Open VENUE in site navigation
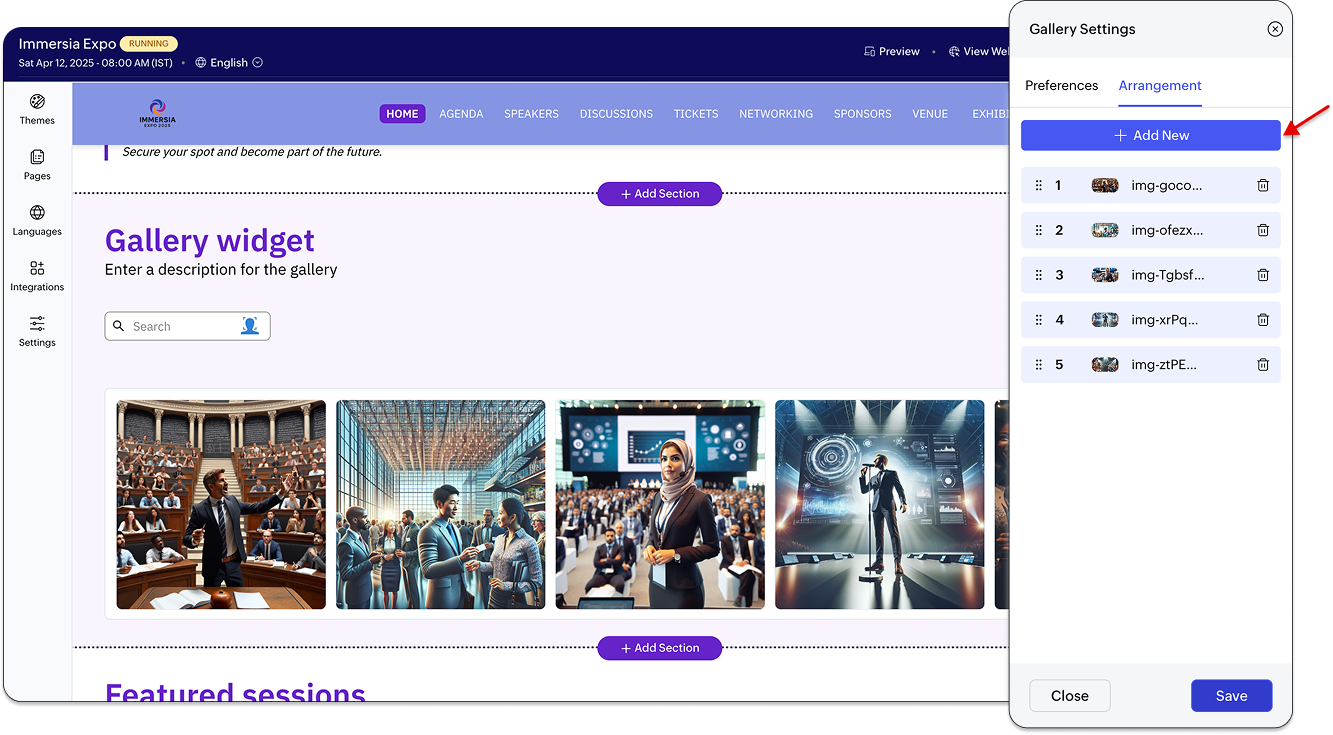The image size is (1333, 735). (x=930, y=114)
